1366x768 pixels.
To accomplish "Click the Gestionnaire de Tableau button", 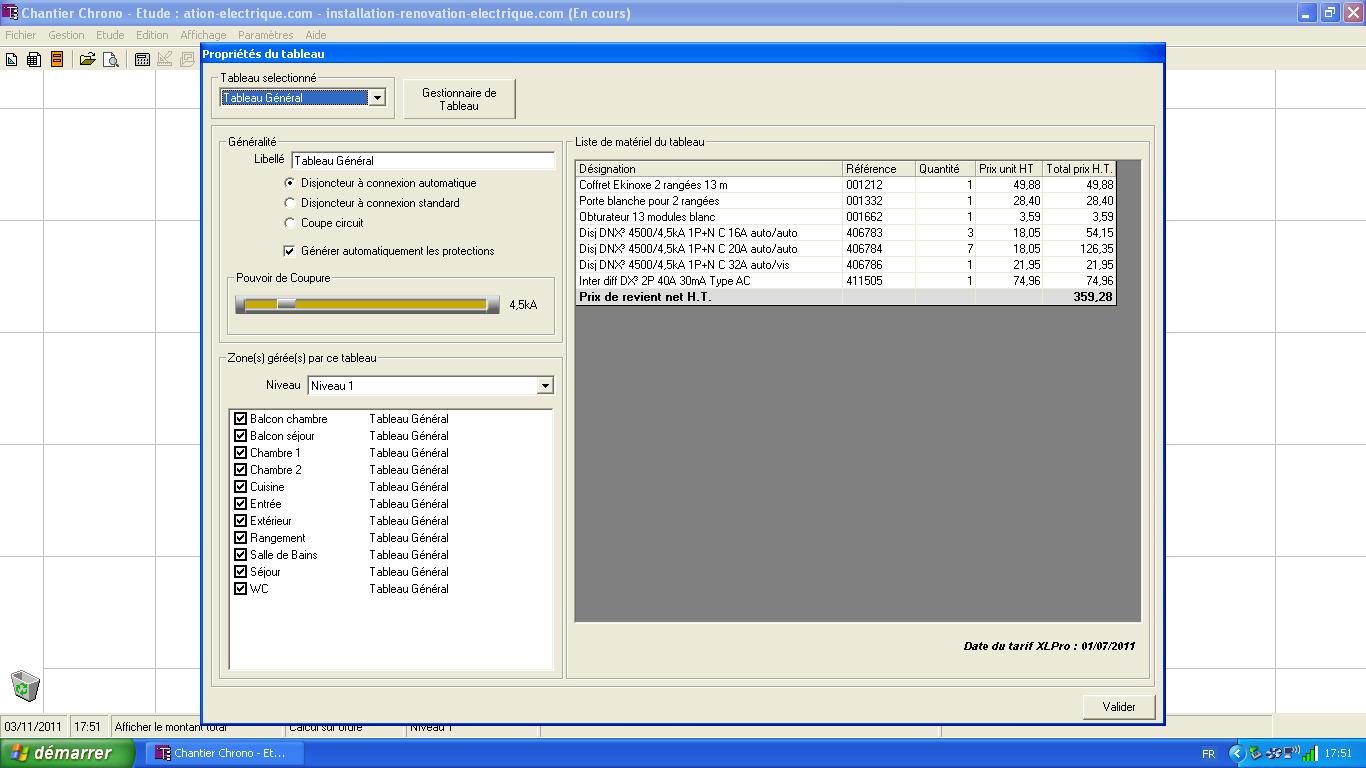I will [459, 99].
